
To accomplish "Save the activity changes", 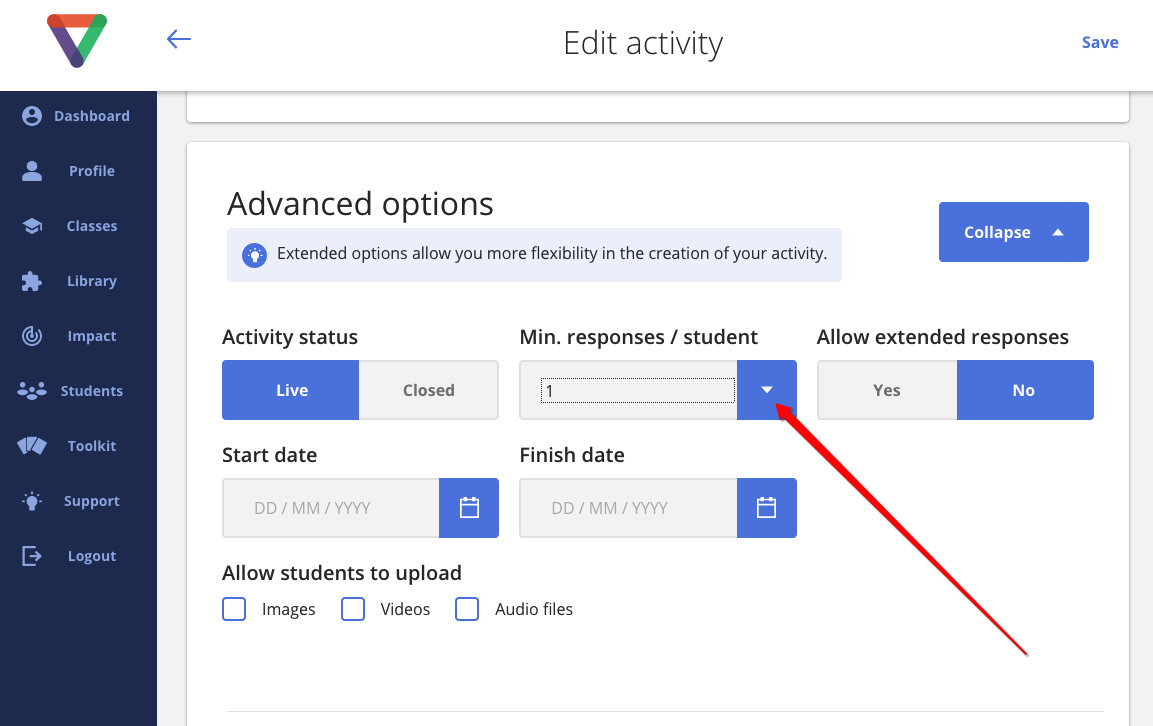I will (1099, 42).
